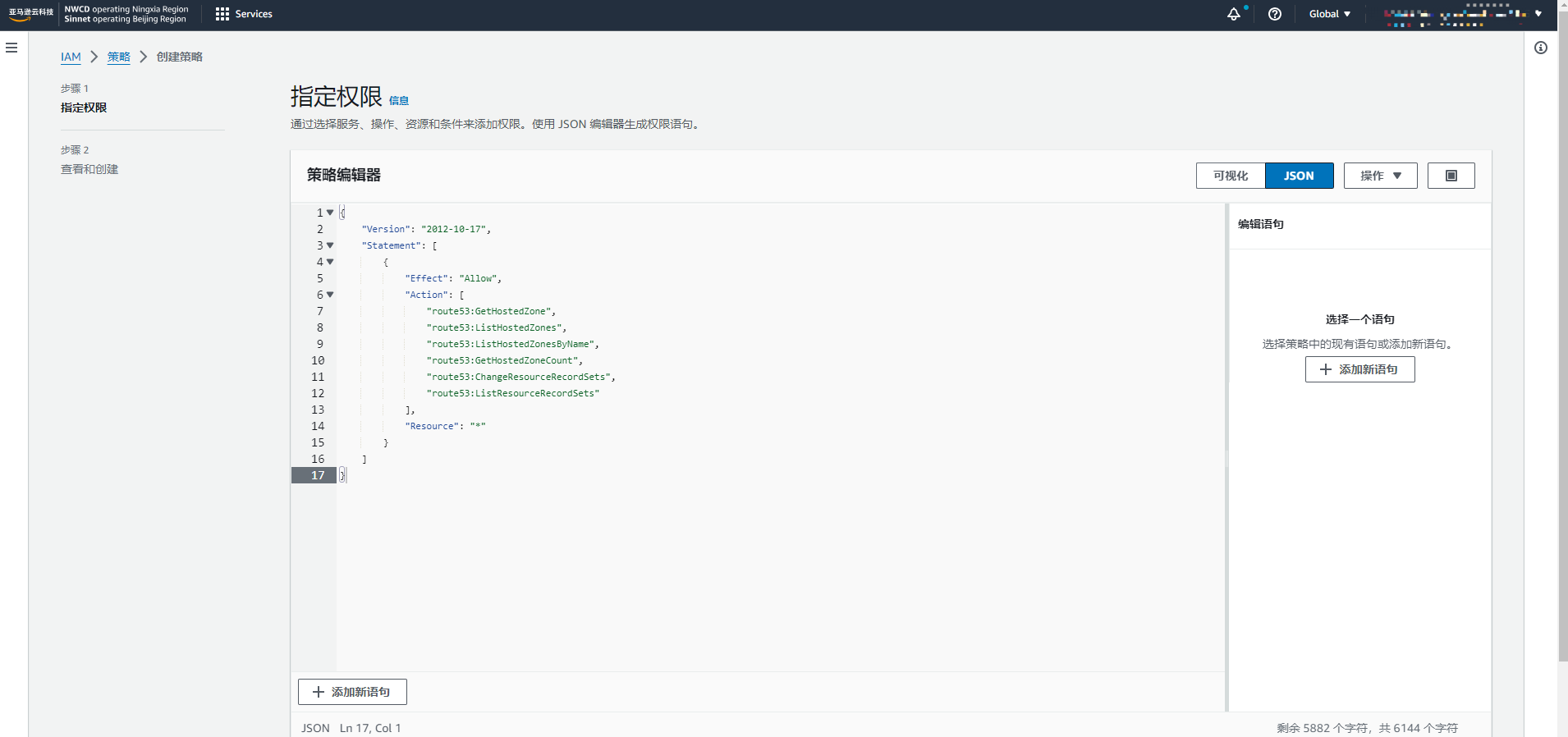The image size is (1568, 737).
Task: Go to IAM breadcrumb link
Action: coord(71,57)
